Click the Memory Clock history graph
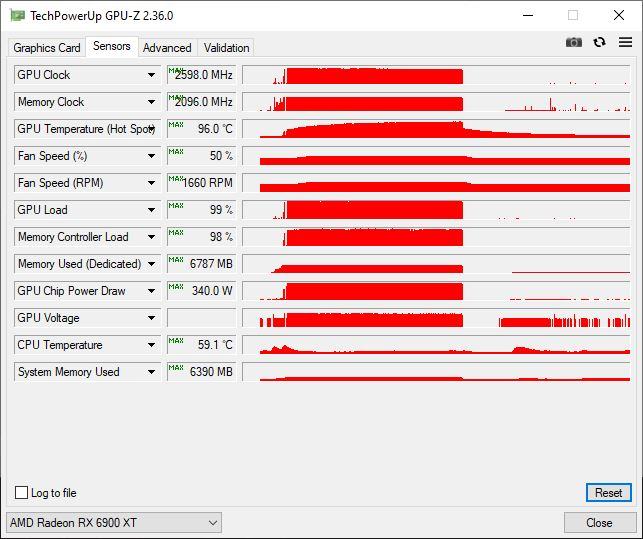 tap(436, 102)
